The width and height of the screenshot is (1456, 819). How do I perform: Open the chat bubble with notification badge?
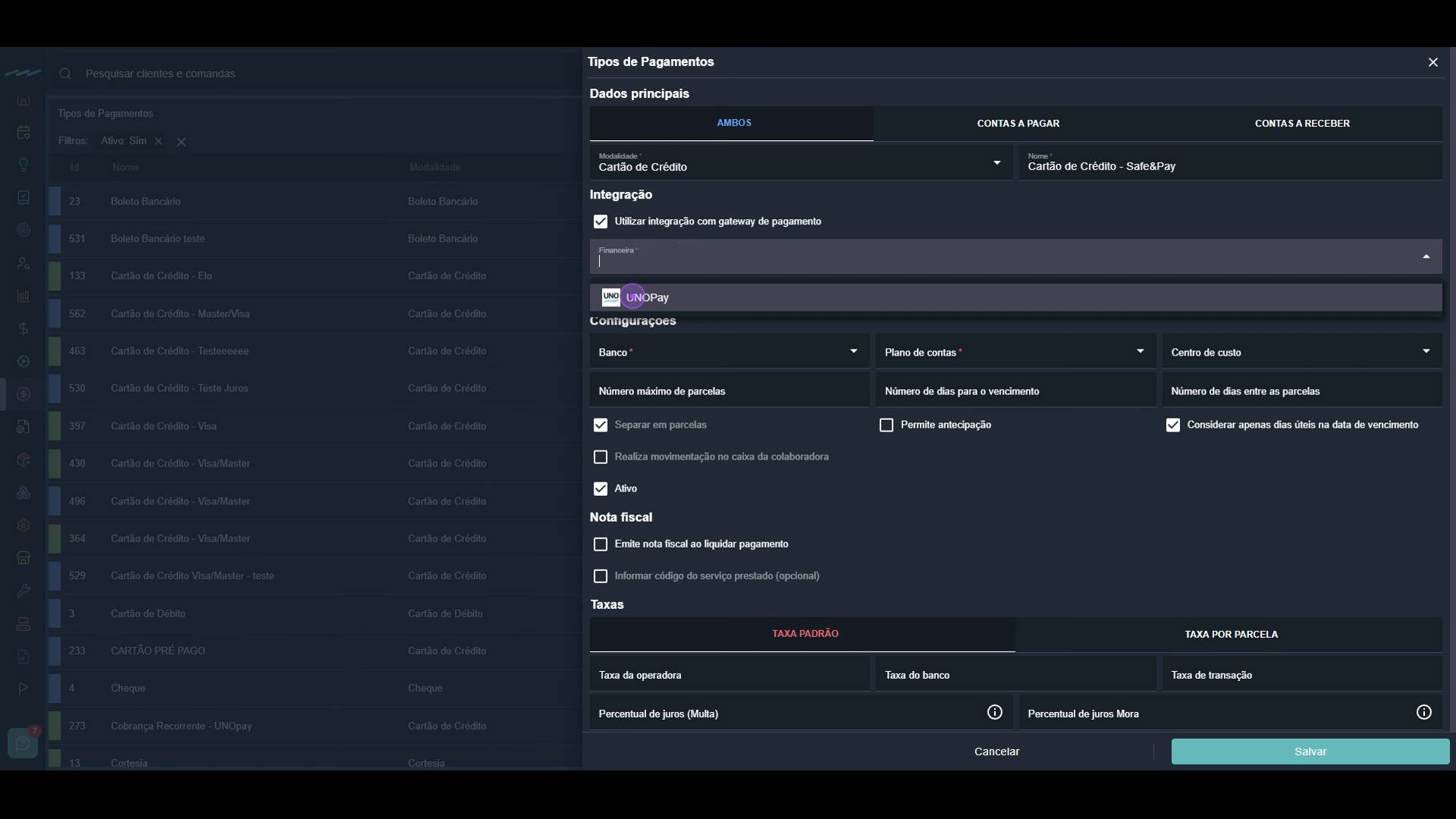pyautogui.click(x=23, y=742)
